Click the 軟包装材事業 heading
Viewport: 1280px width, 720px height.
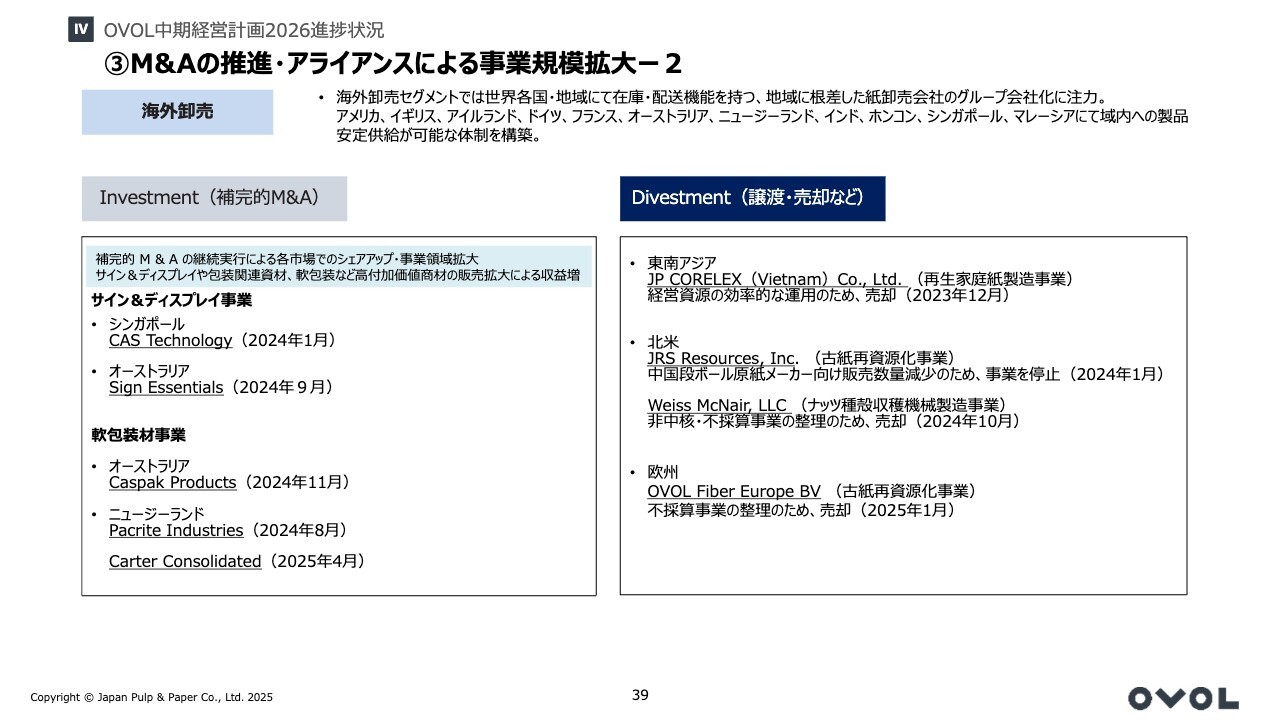pyautogui.click(x=138, y=435)
